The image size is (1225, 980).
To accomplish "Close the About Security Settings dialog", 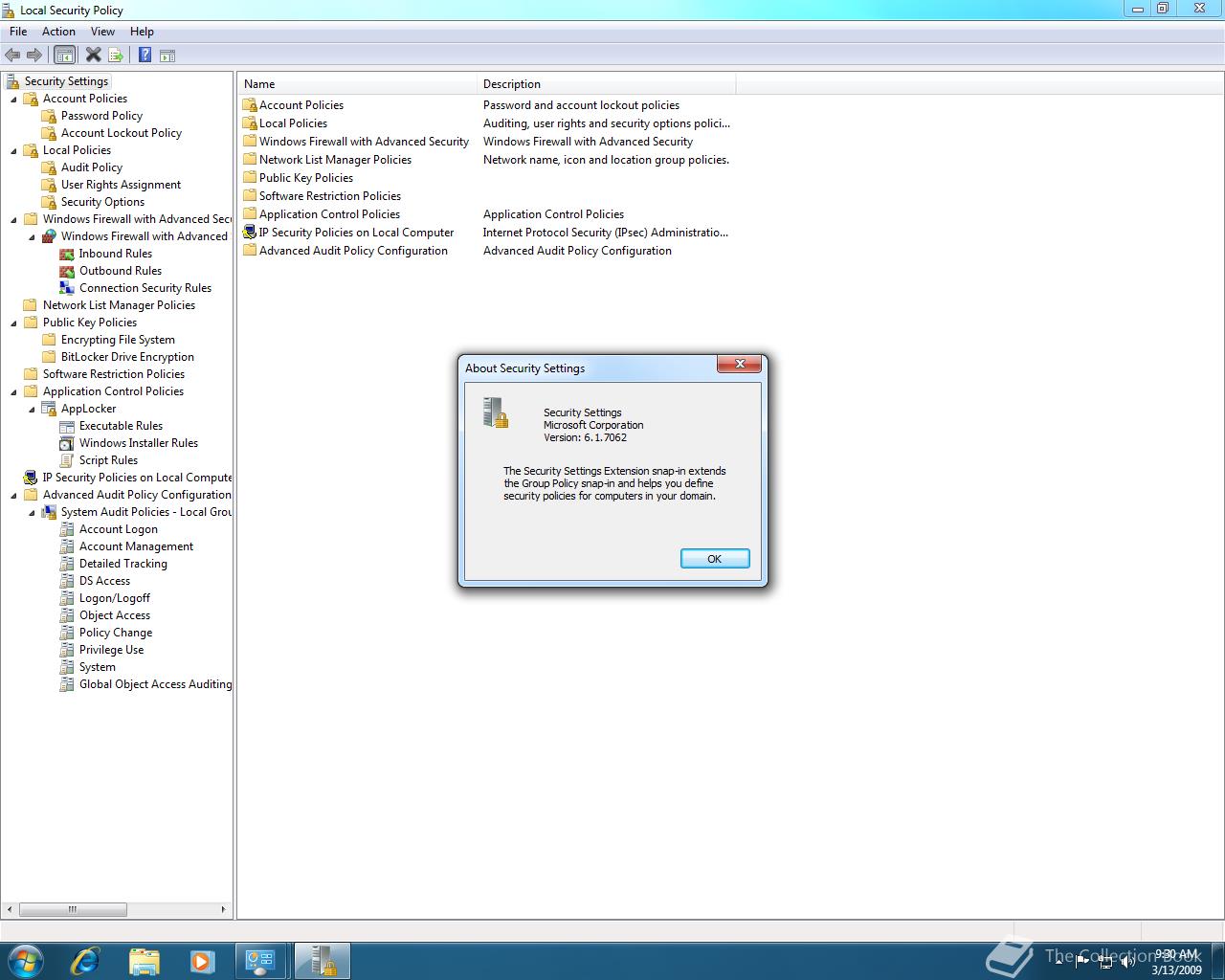I will (739, 364).
